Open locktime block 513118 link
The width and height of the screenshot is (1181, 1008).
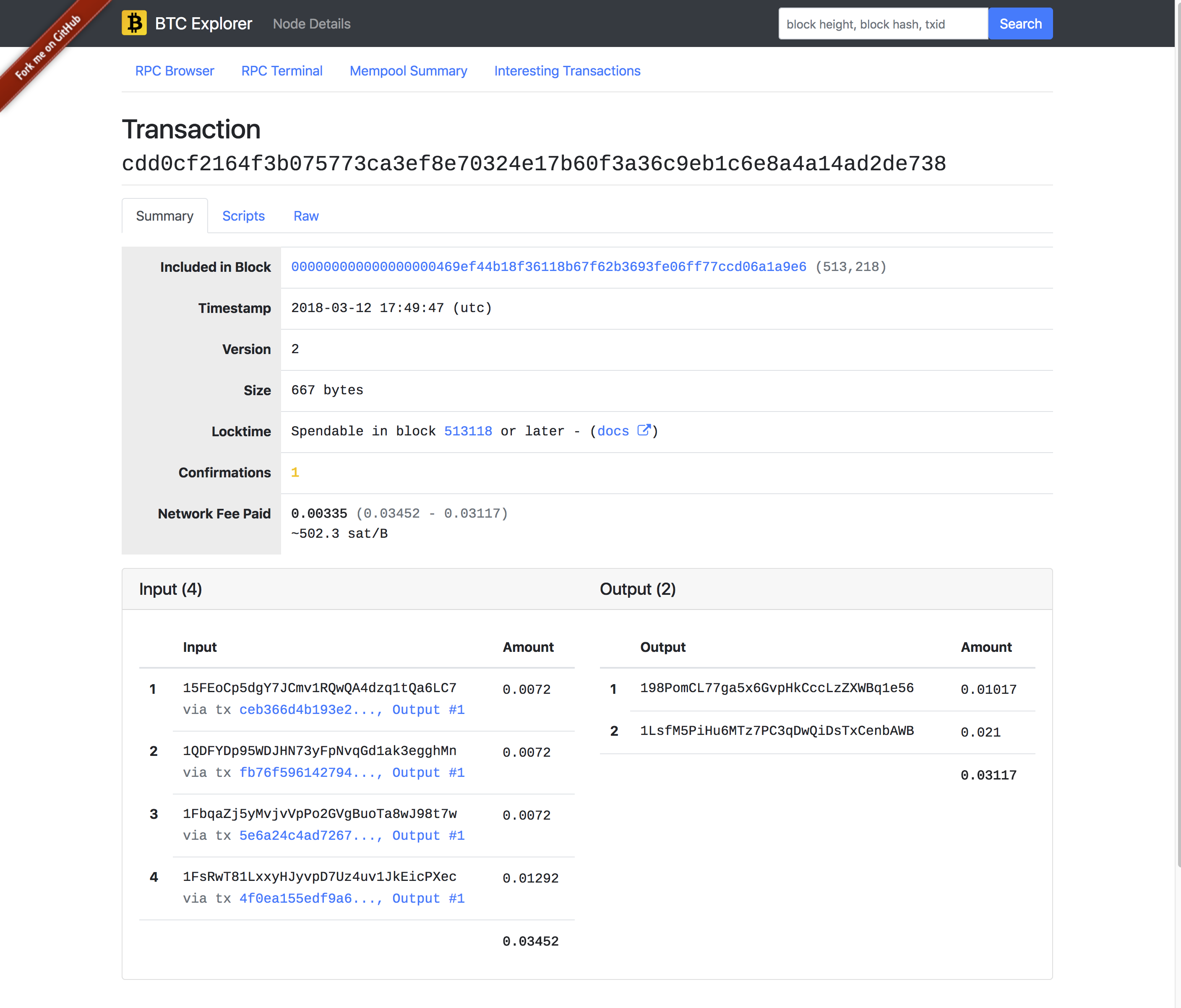[468, 431]
